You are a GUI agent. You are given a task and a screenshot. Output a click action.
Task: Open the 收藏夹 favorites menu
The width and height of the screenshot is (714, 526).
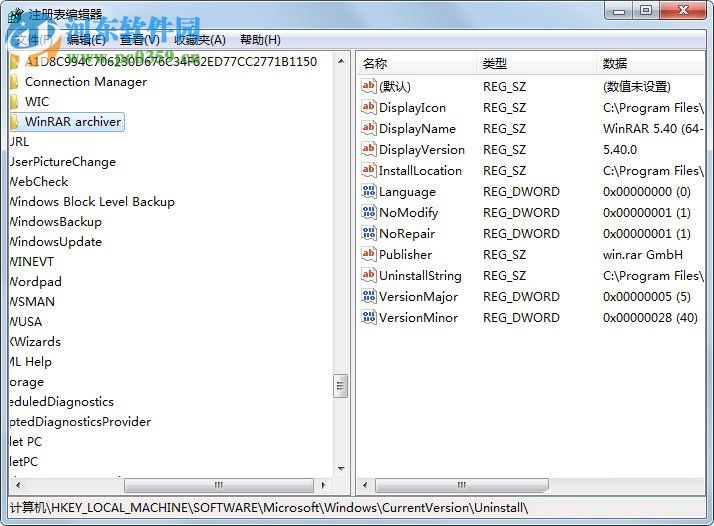(198, 40)
